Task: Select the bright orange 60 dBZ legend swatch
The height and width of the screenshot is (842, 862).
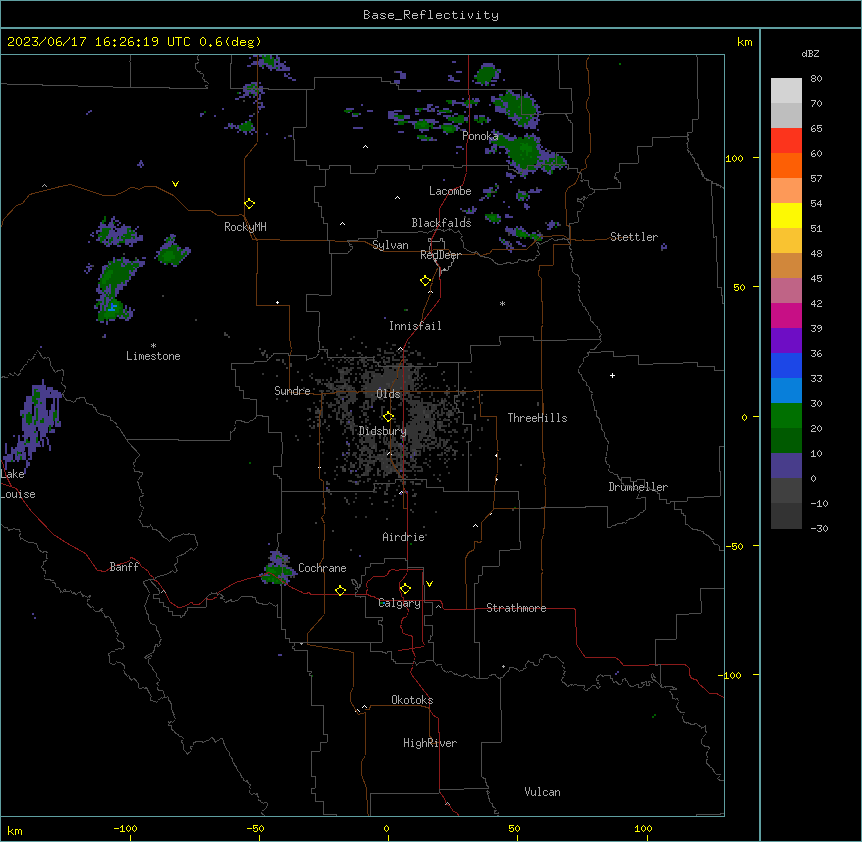Action: point(786,165)
